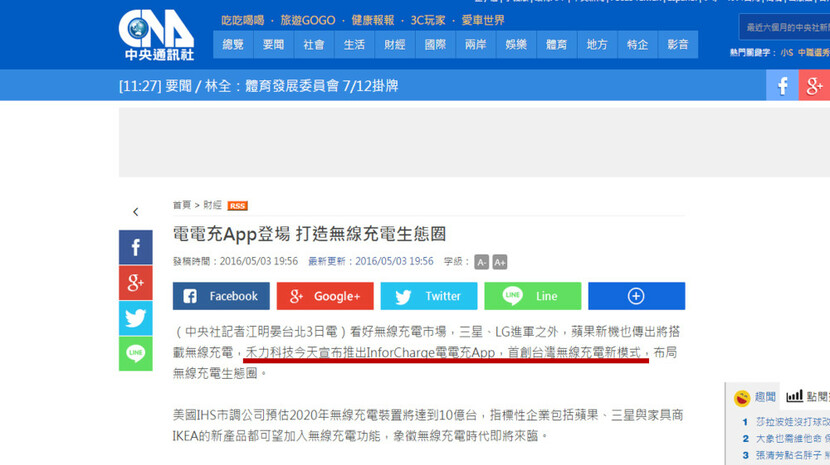Go to 首頁 in the breadcrumb
Screen dimensions: 830x465
click(x=181, y=205)
